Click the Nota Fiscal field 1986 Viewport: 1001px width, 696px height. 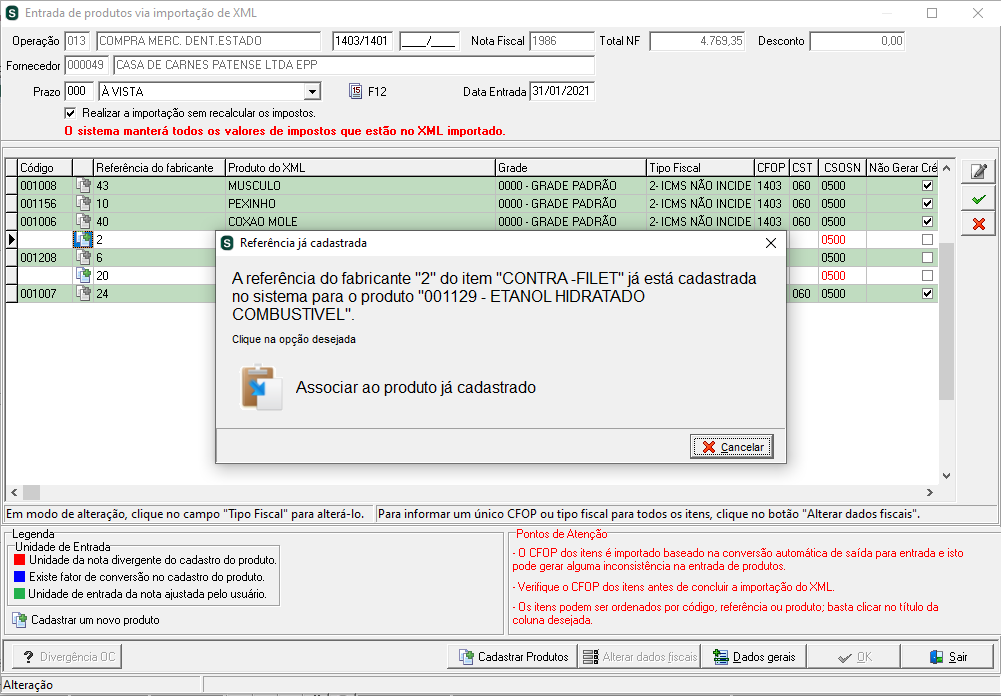coord(562,41)
